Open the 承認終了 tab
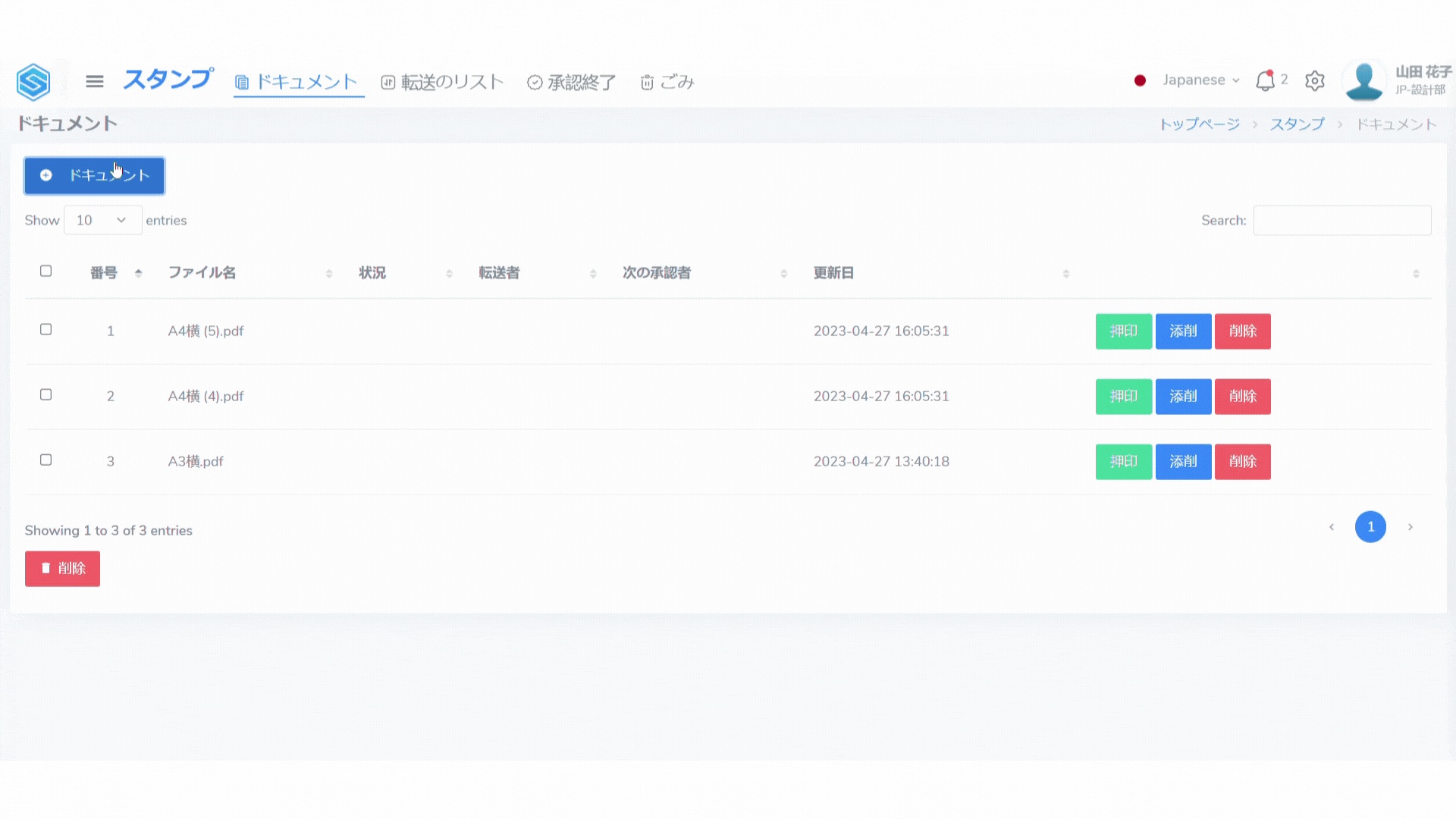1456x819 pixels. click(572, 82)
